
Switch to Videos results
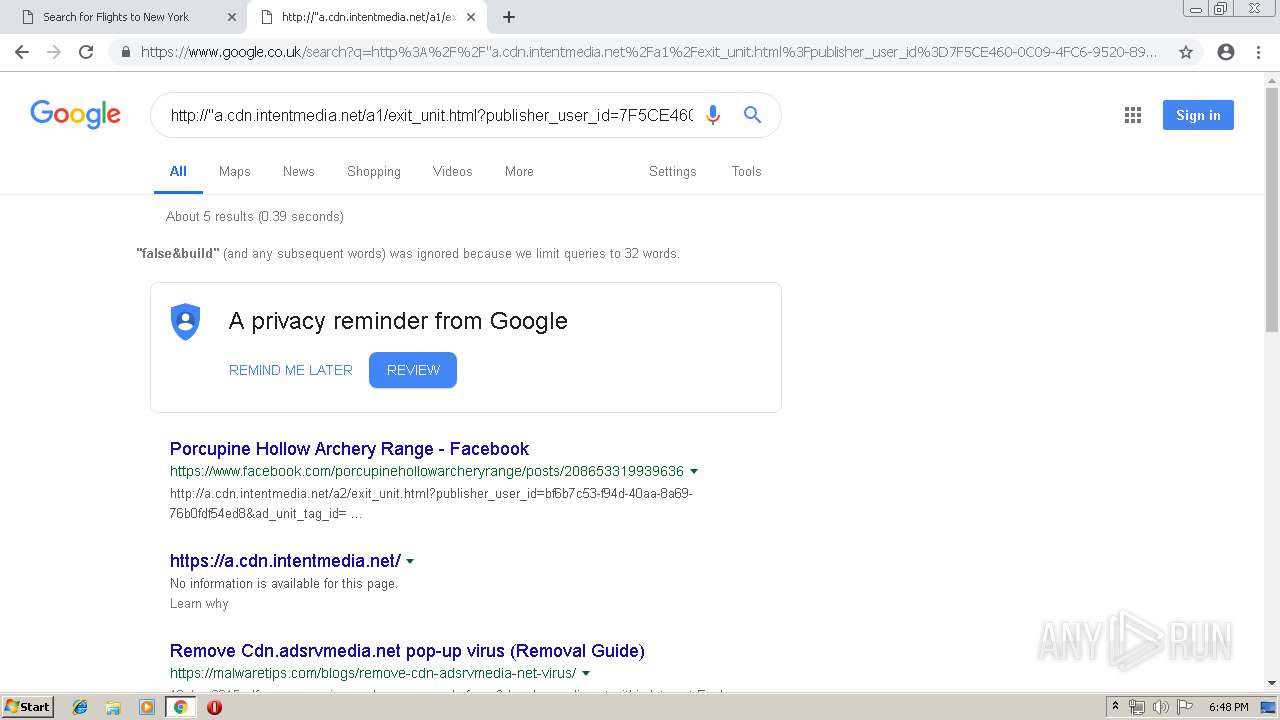coord(453,171)
